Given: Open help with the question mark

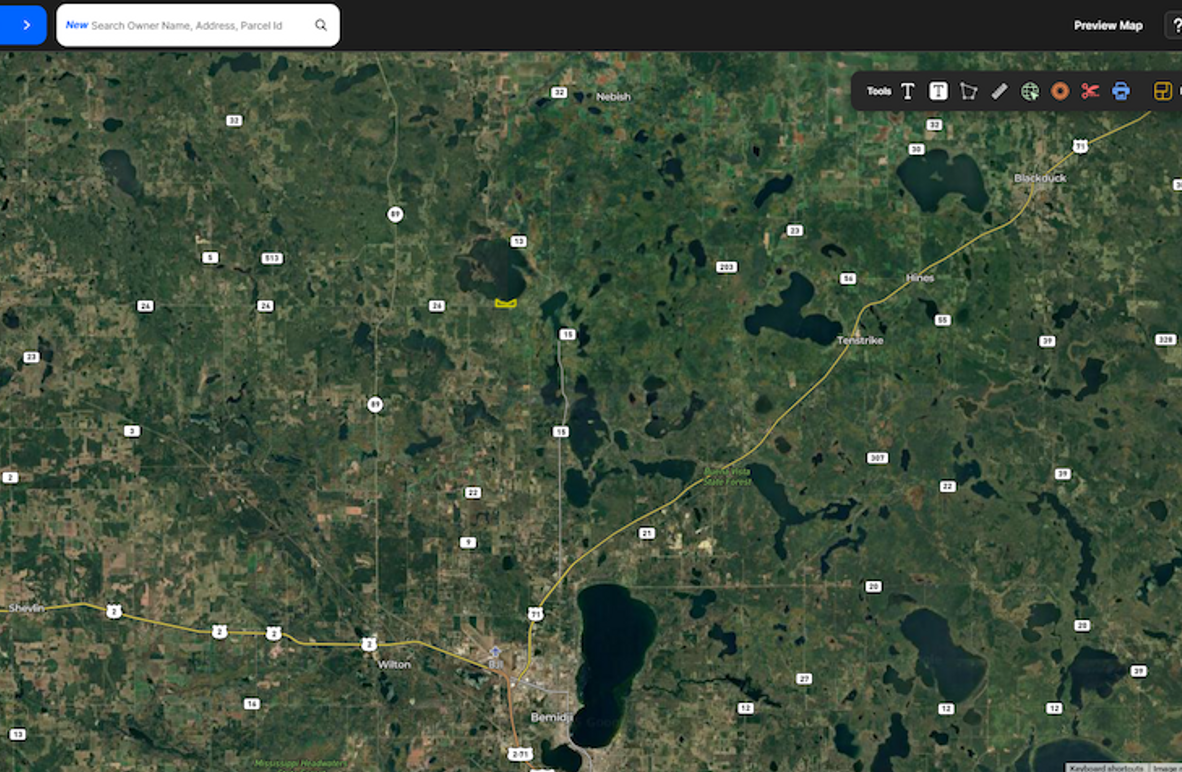Looking at the screenshot, I should [x=1174, y=25].
